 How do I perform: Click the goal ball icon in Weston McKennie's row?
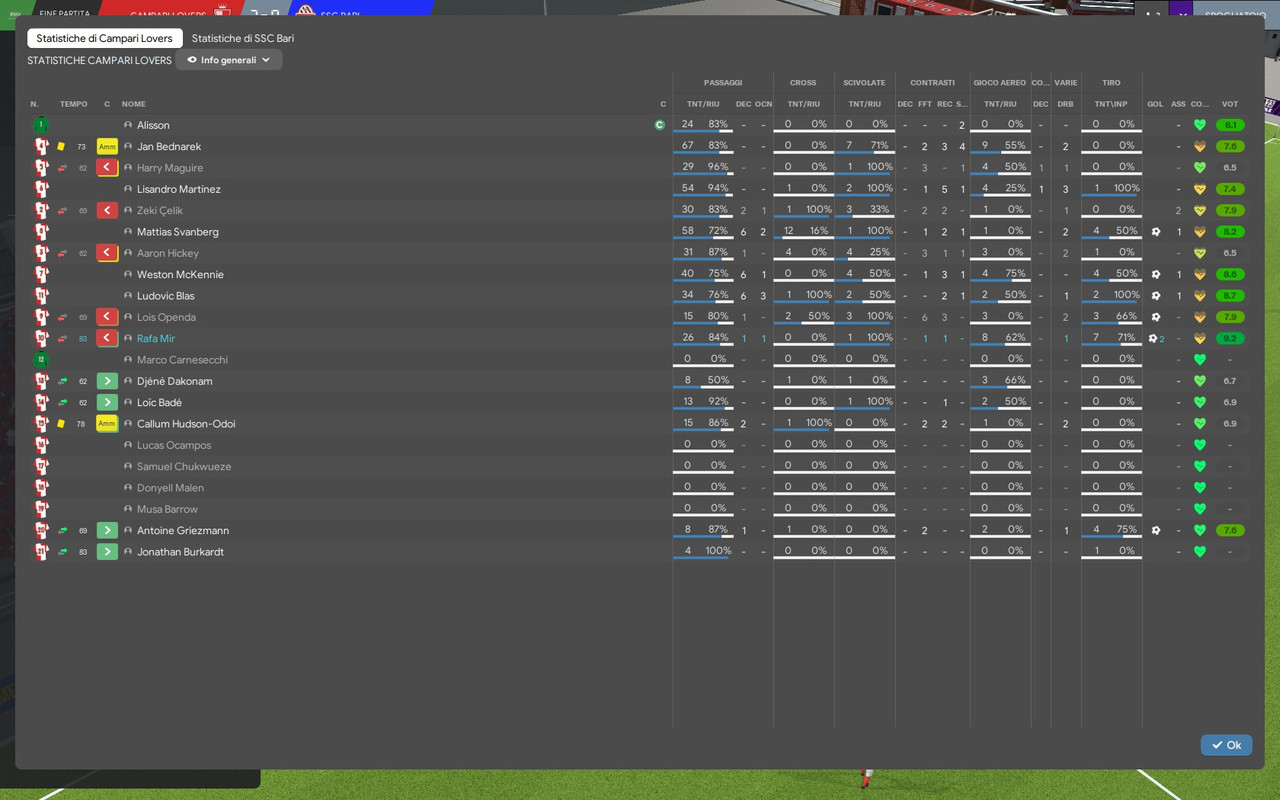tap(1155, 274)
